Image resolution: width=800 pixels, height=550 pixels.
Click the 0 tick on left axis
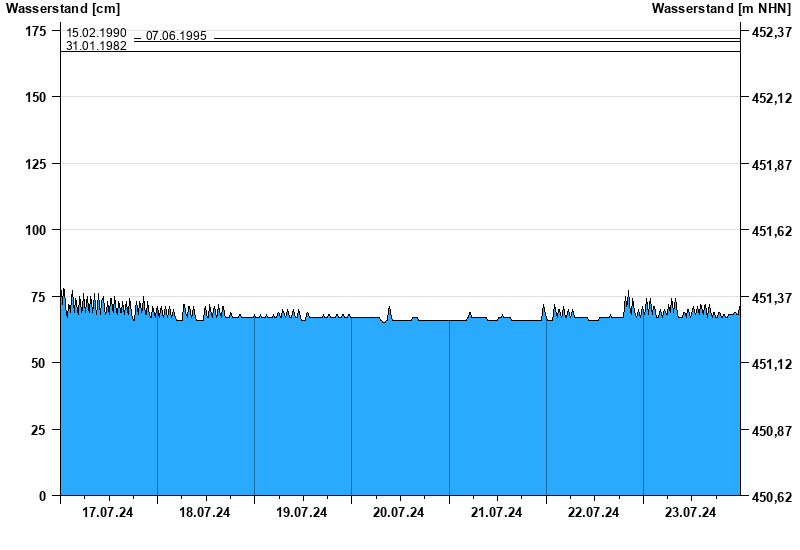click(x=42, y=496)
